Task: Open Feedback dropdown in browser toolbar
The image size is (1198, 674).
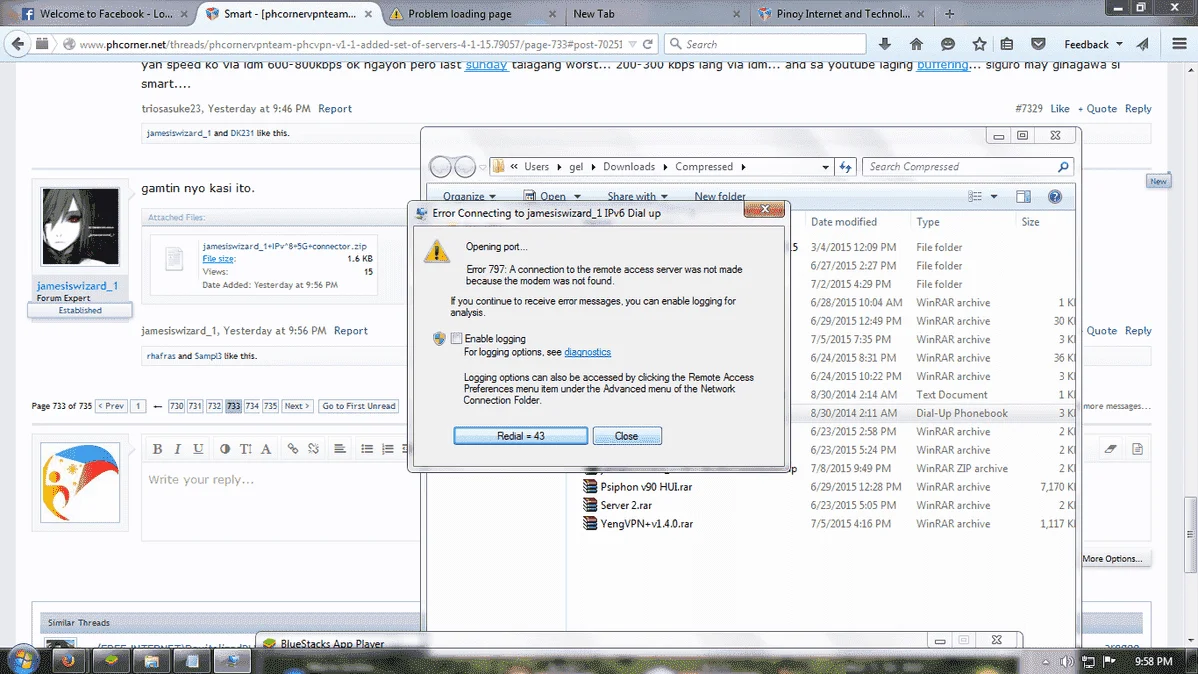Action: click(x=1093, y=44)
